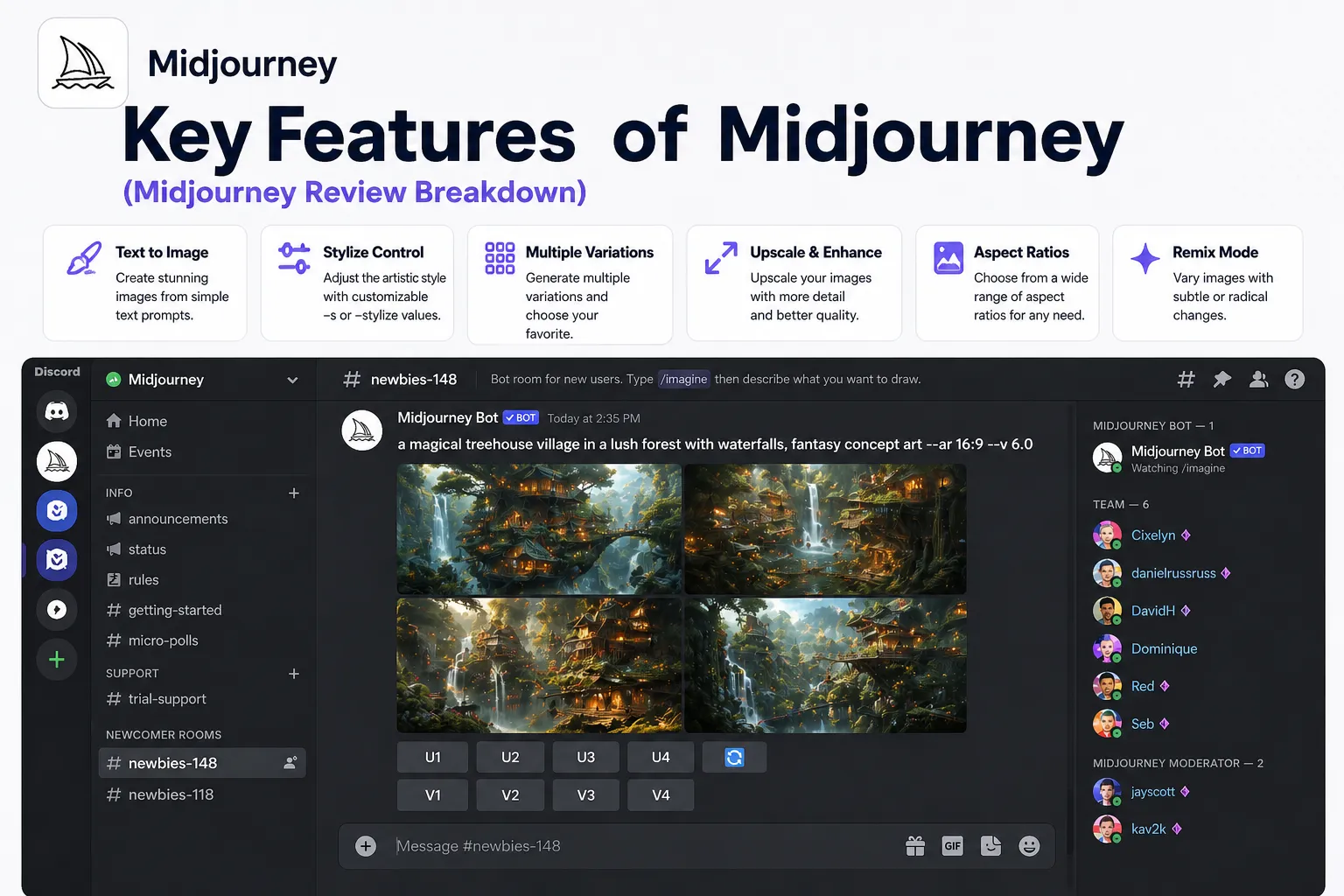Expand the Midjourney server dropdown chevron
Screen dimensions: 1344x896
click(x=292, y=380)
